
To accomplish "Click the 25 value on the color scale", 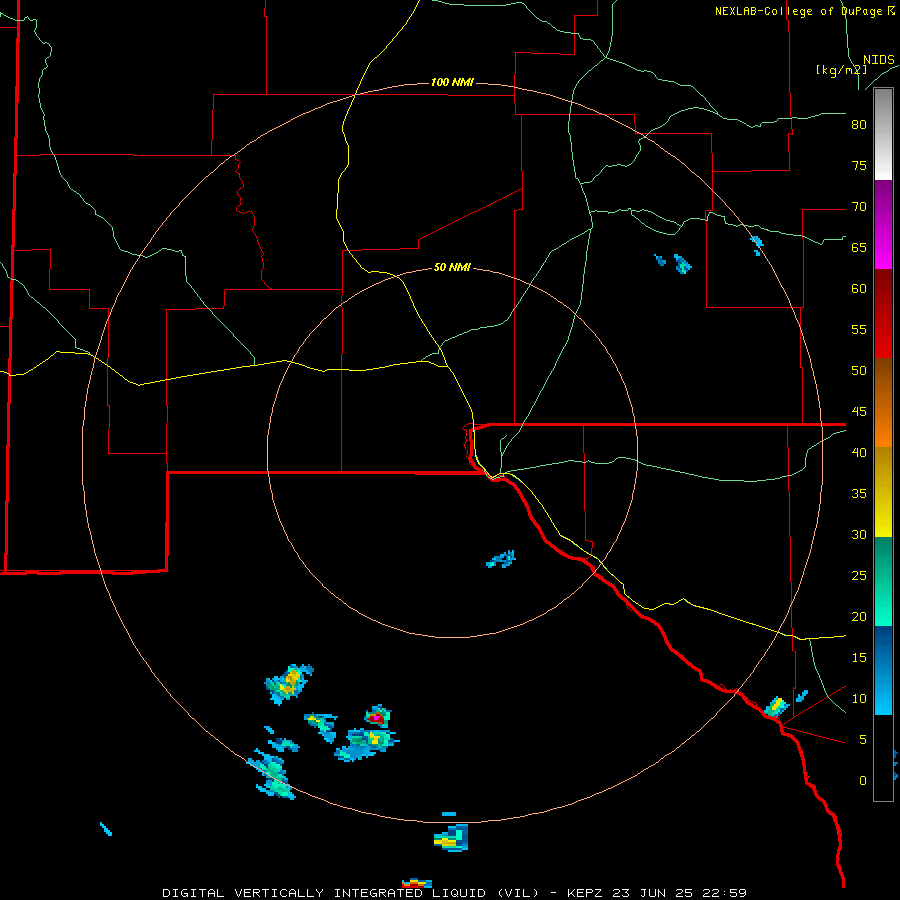I will pyautogui.click(x=859, y=576).
